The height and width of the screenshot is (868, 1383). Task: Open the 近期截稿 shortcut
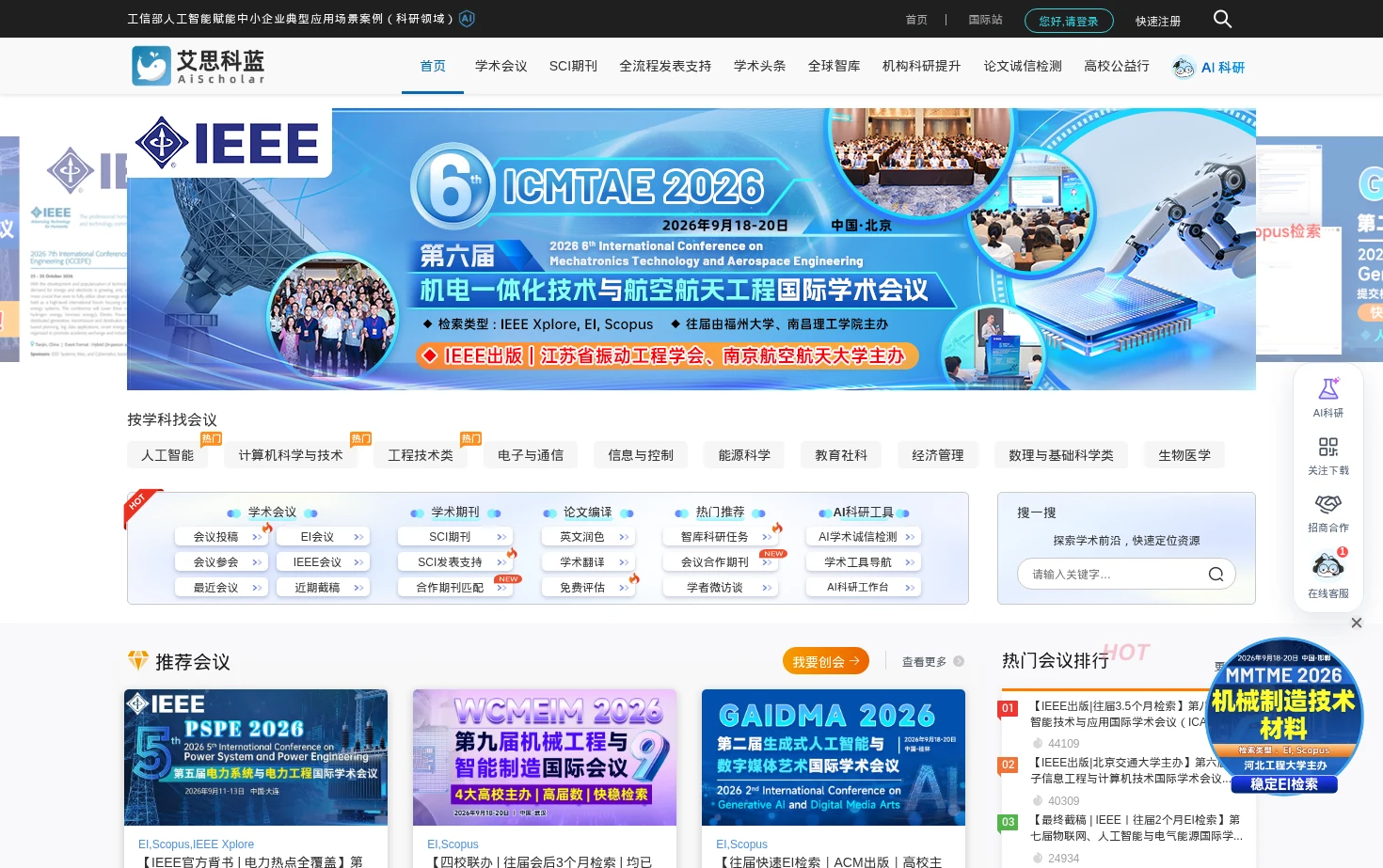324,588
